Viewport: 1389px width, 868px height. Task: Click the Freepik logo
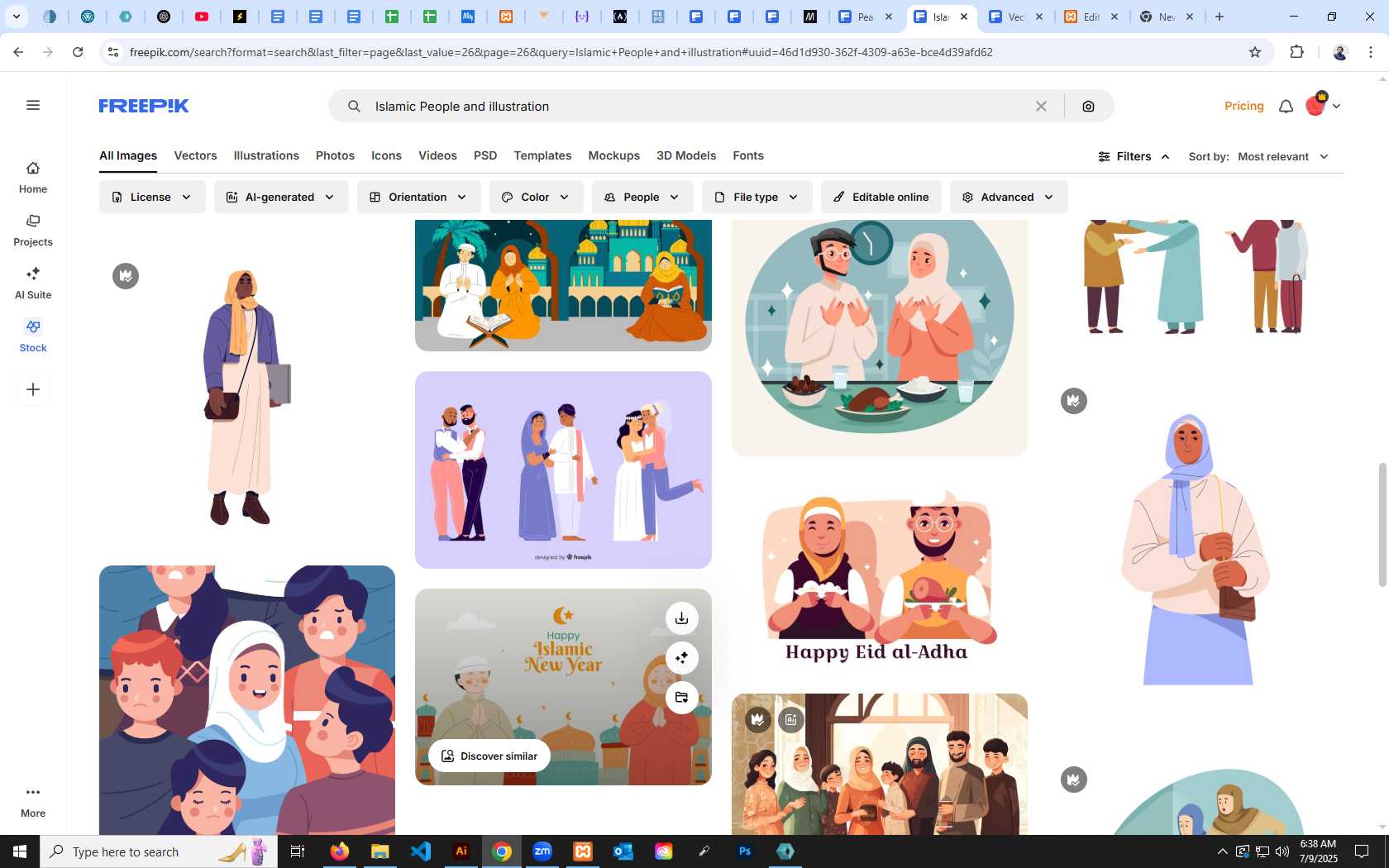tap(144, 106)
